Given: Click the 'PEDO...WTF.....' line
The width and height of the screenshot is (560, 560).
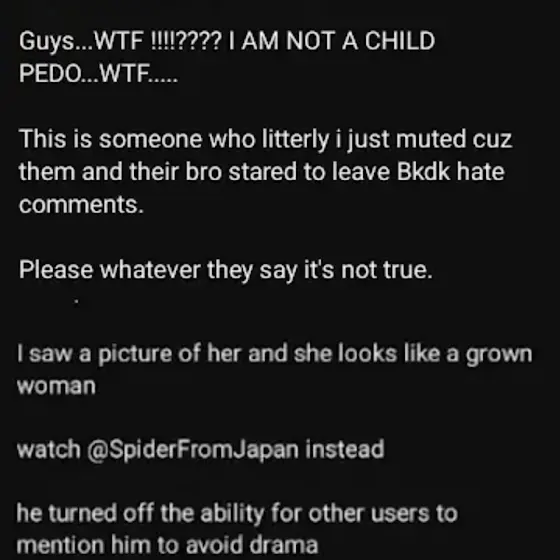Looking at the screenshot, I should (x=98, y=74).
